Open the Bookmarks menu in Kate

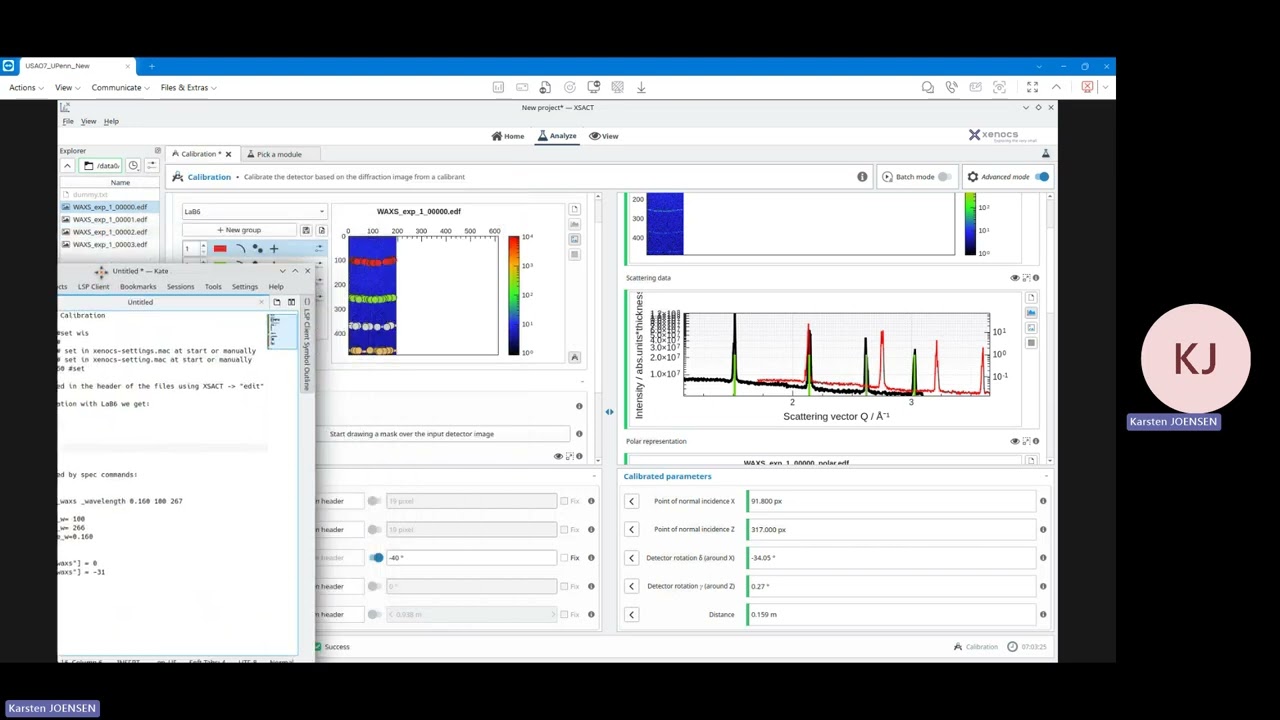point(138,287)
